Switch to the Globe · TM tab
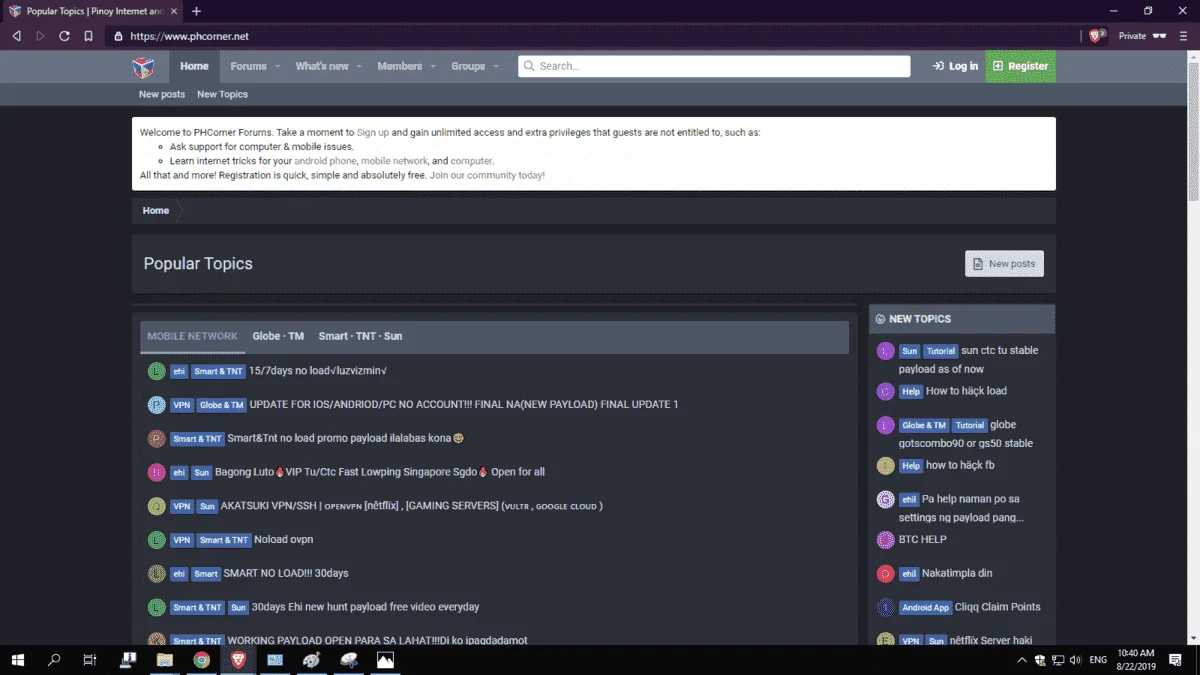This screenshot has width=1200, height=675. coord(278,336)
